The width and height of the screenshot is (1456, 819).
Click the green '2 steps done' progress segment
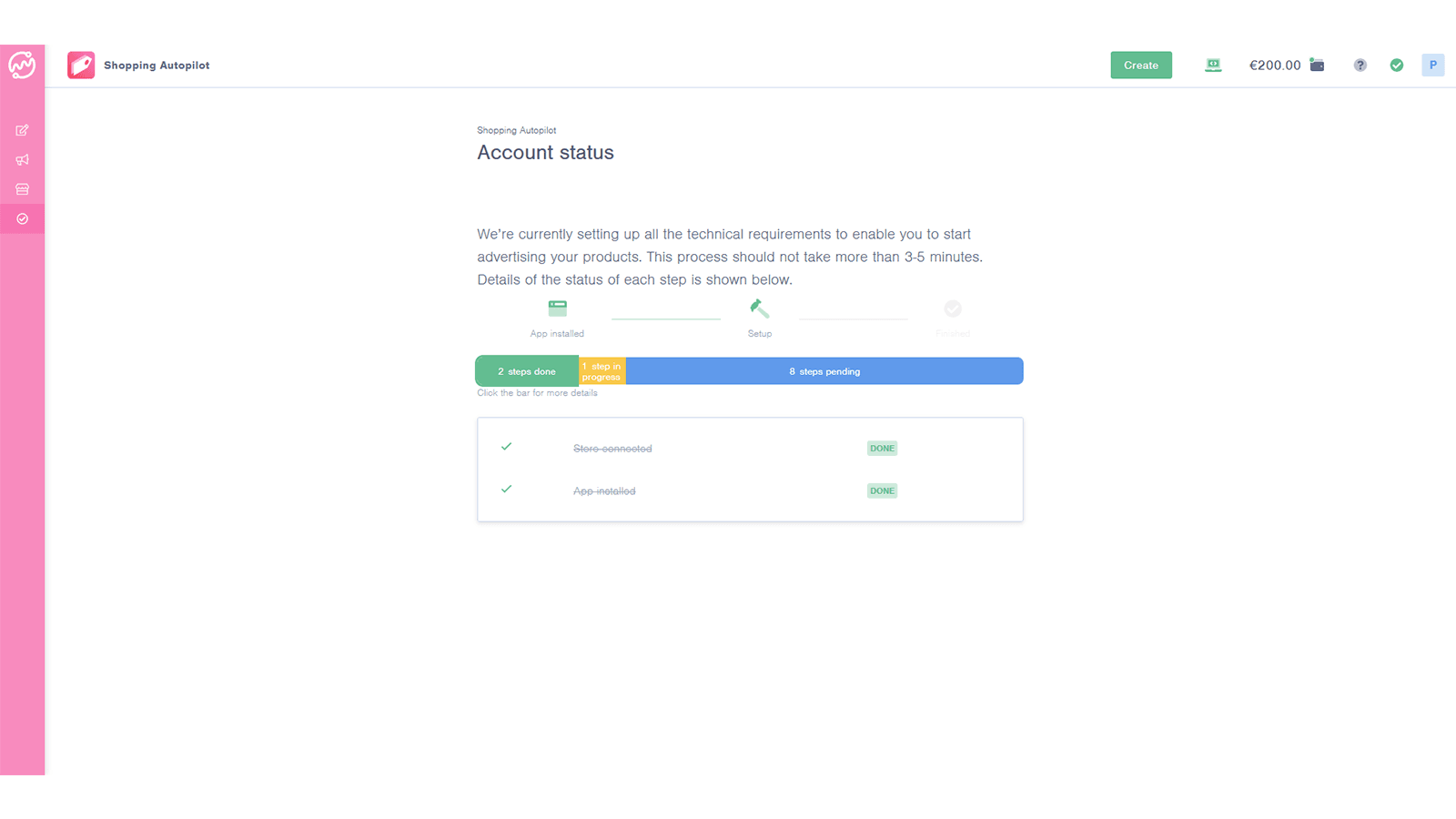coord(526,370)
